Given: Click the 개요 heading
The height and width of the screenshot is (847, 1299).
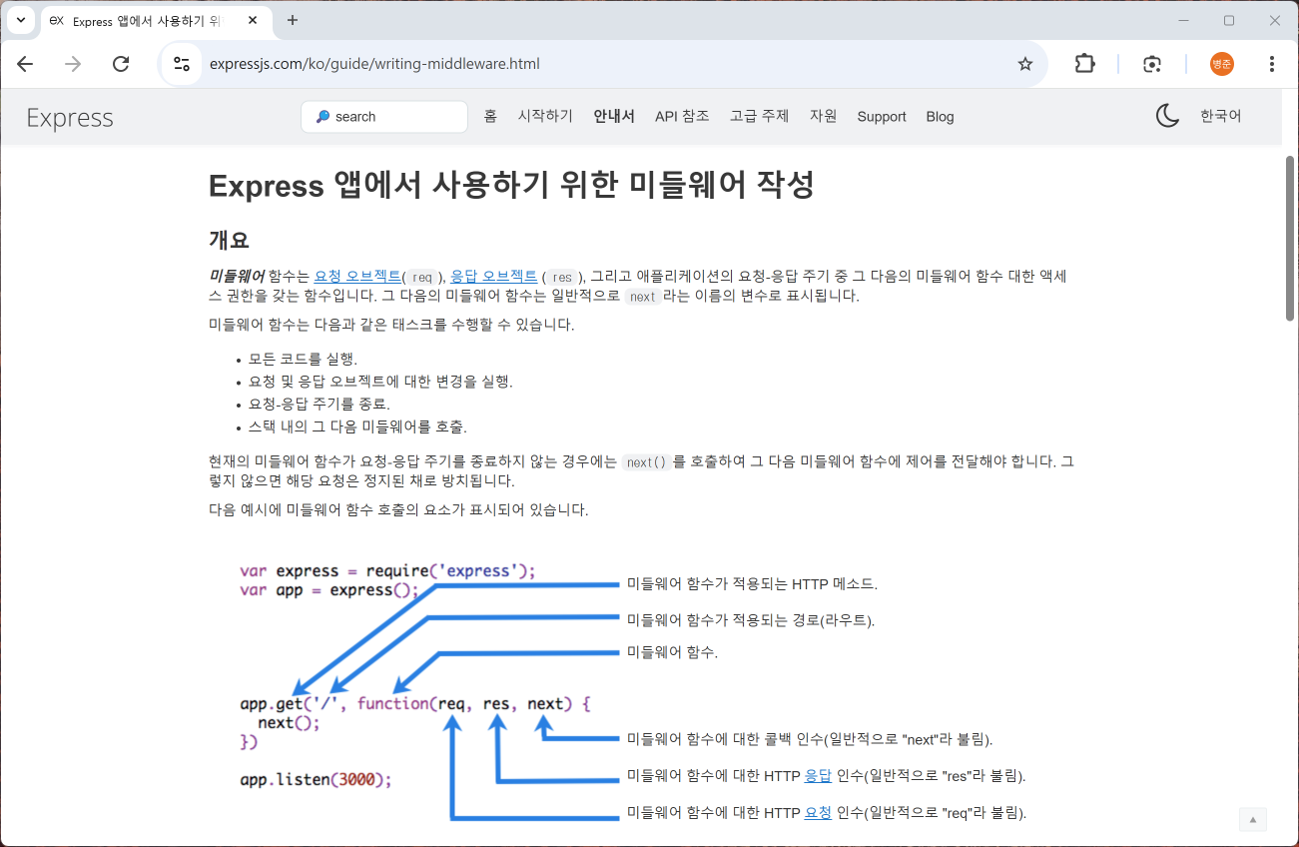Looking at the screenshot, I should click(x=228, y=240).
